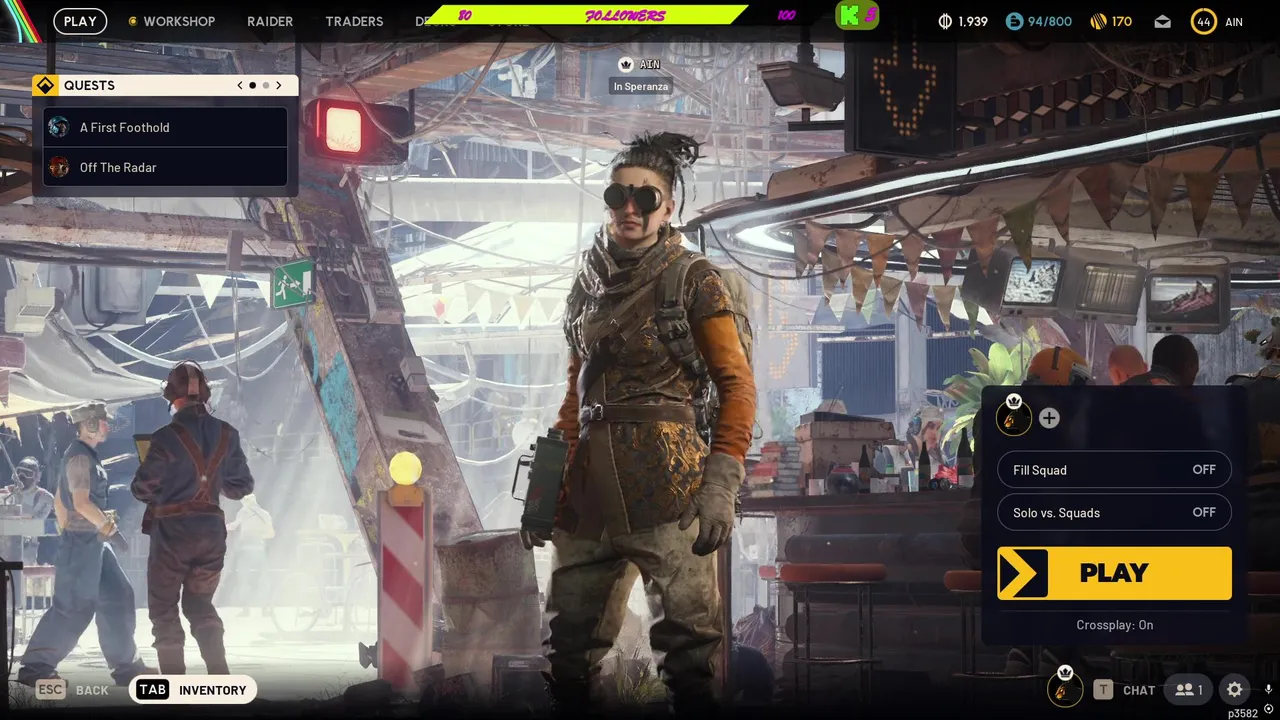This screenshot has height=720, width=1280.
Task: Click the green K stream overlay badge
Action: pyautogui.click(x=857, y=15)
